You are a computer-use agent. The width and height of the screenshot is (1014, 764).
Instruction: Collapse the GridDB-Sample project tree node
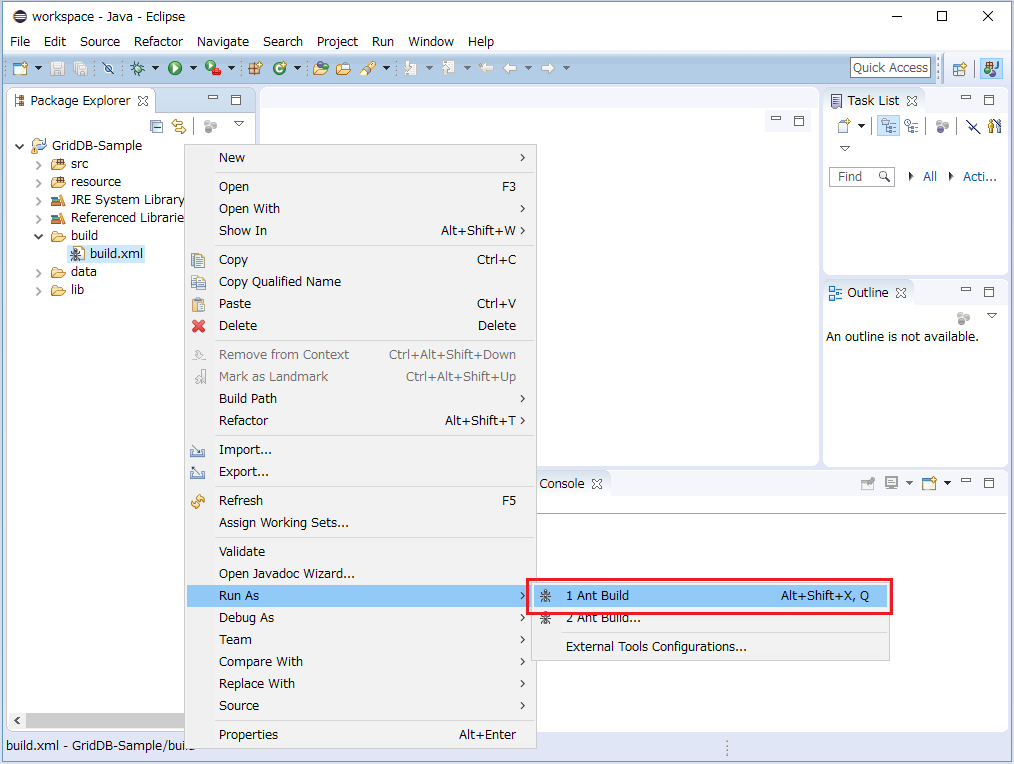[x=19, y=146]
